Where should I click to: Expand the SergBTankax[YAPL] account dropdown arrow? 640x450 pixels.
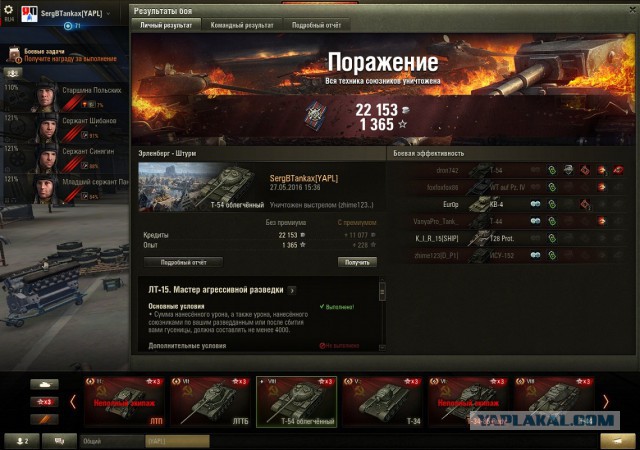pos(108,13)
